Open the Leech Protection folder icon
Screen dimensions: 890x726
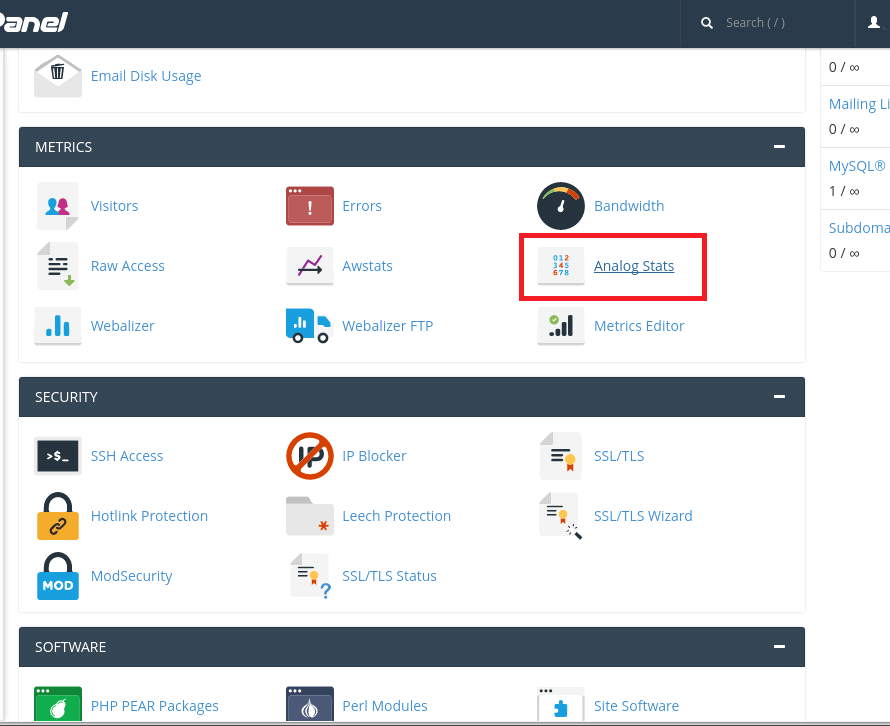[309, 516]
